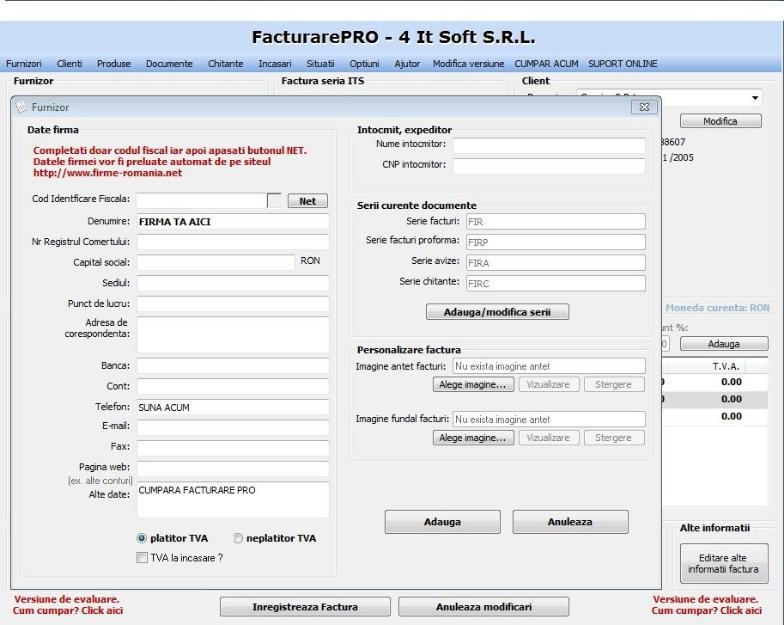784x625 pixels.
Task: Open the Ajutor menu
Action: [x=407, y=64]
